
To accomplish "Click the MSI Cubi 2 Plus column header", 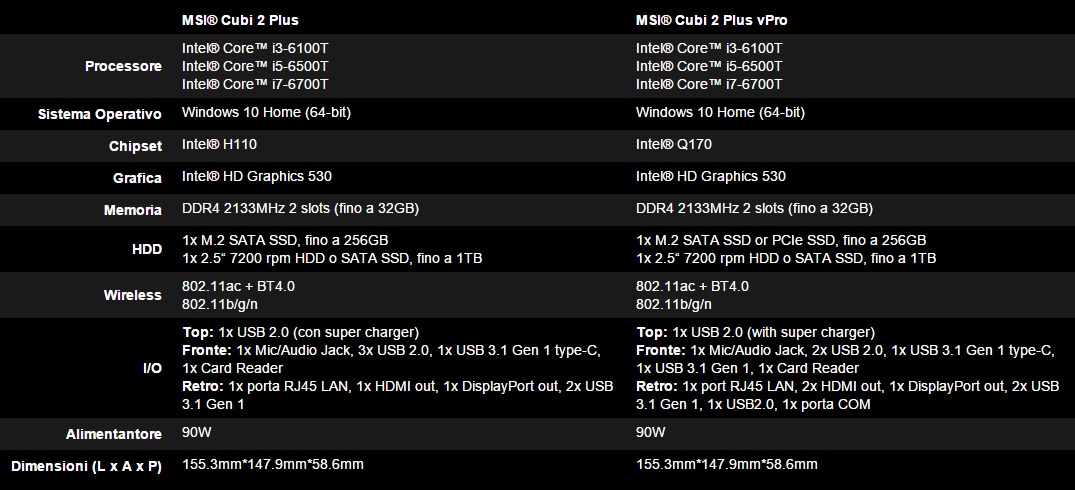I will pos(240,20).
